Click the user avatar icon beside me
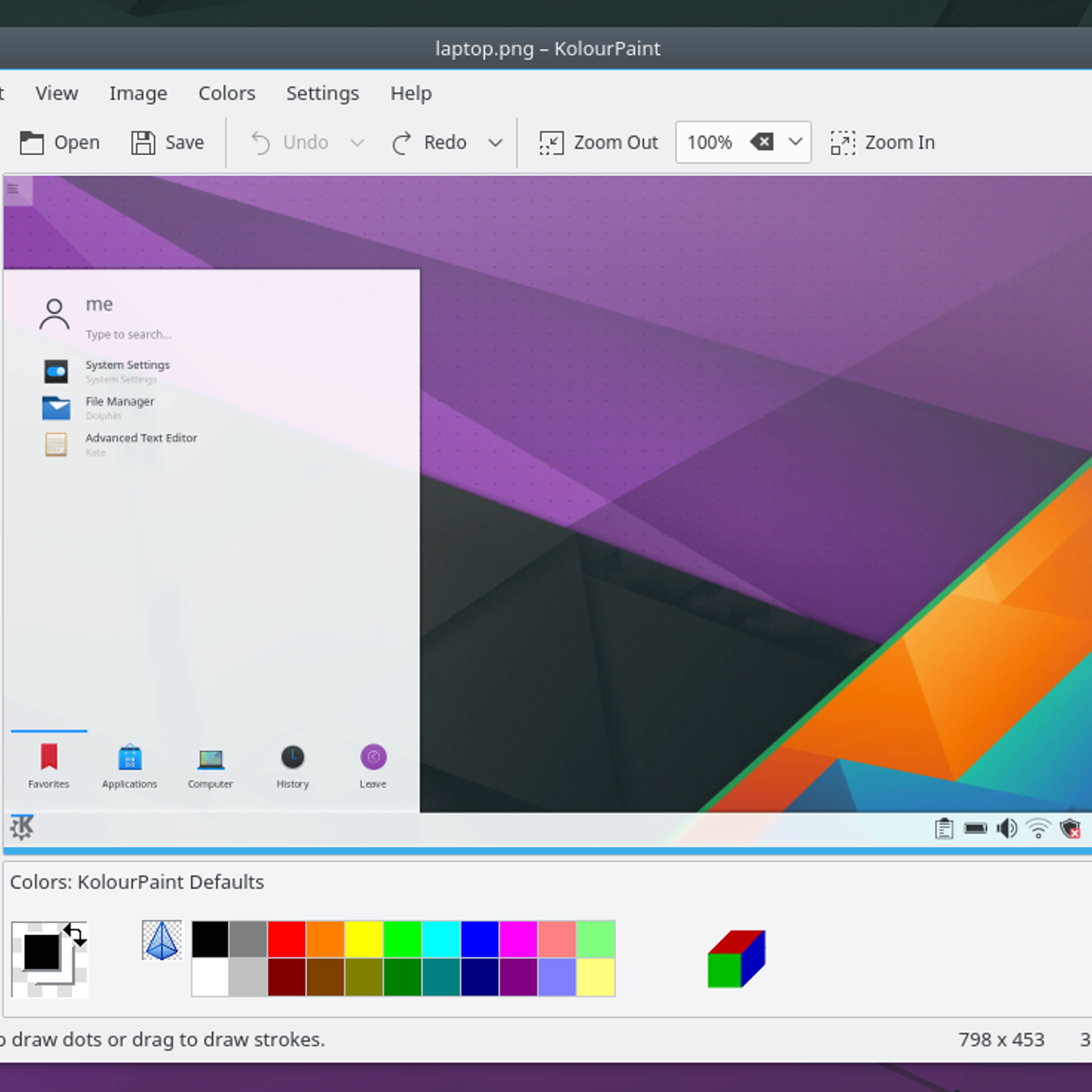 55,315
